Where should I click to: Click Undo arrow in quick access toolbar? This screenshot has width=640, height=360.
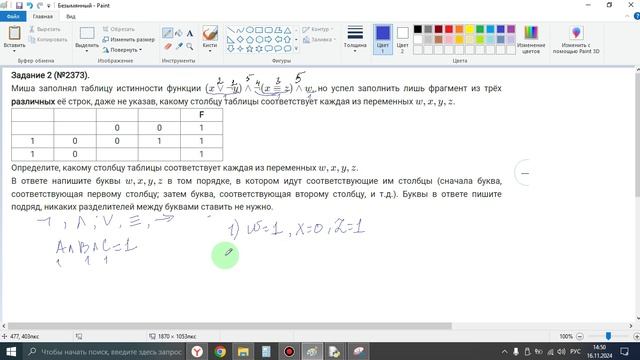click(30, 6)
